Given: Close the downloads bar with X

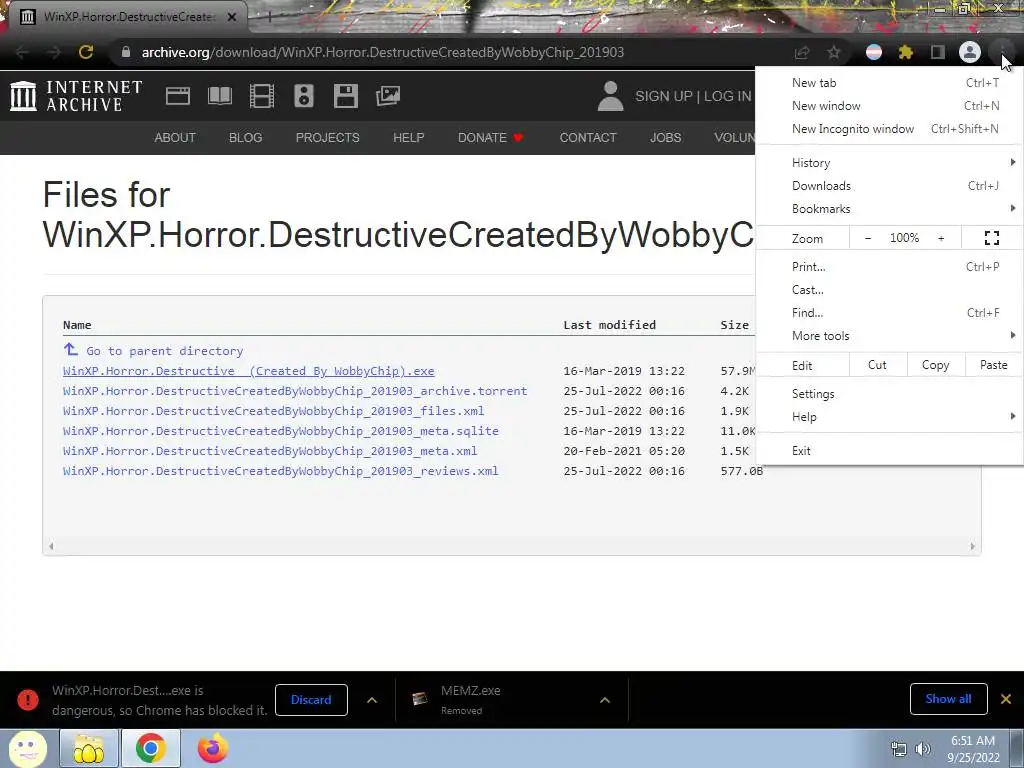Looking at the screenshot, I should click(1006, 699).
